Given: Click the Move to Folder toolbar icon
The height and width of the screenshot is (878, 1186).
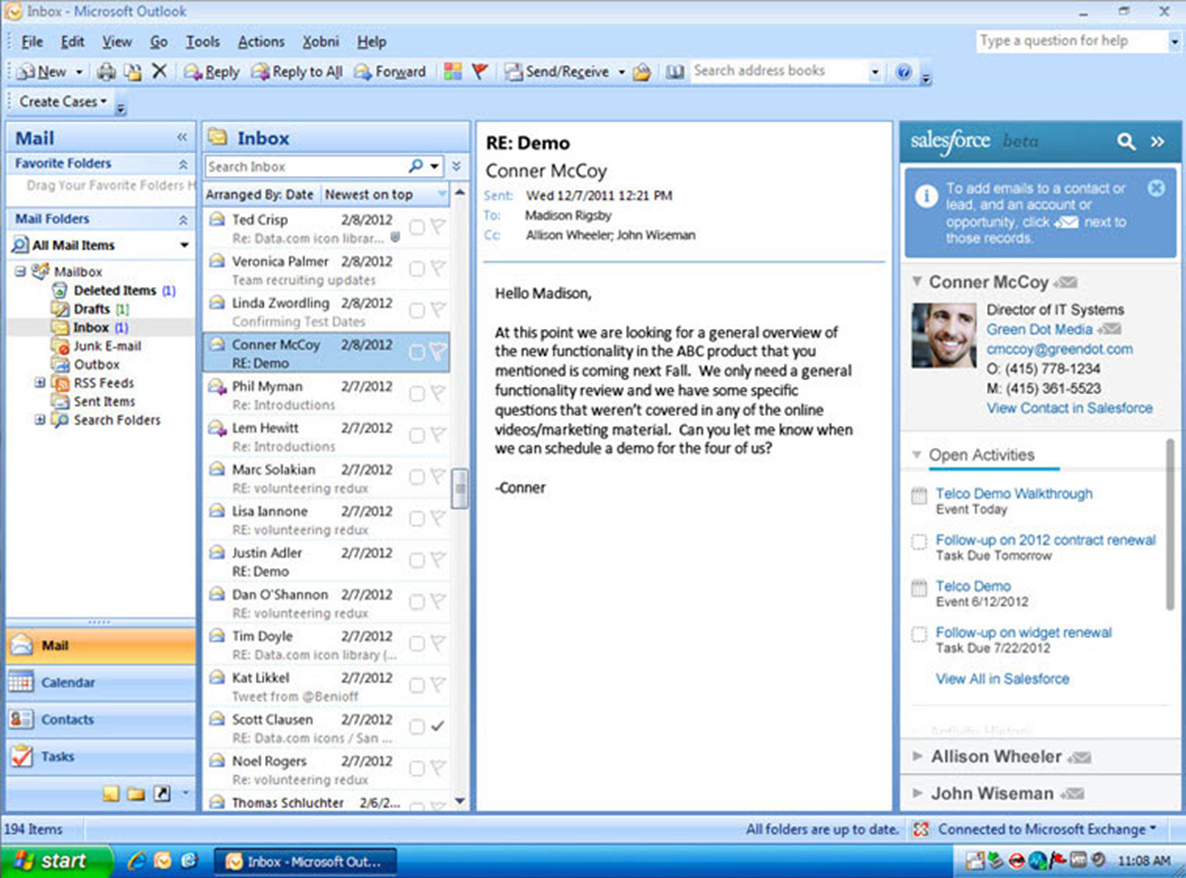Looking at the screenshot, I should (x=132, y=72).
